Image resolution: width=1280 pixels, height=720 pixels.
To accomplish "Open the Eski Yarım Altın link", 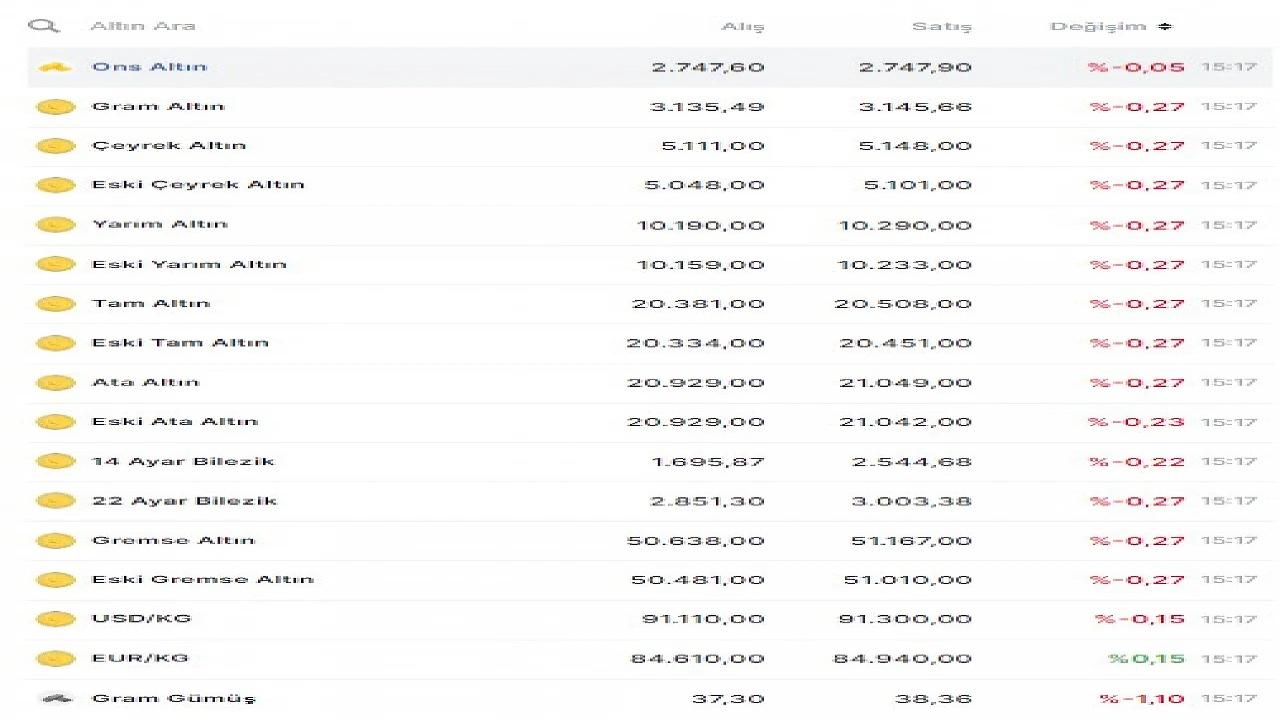I will point(189,264).
